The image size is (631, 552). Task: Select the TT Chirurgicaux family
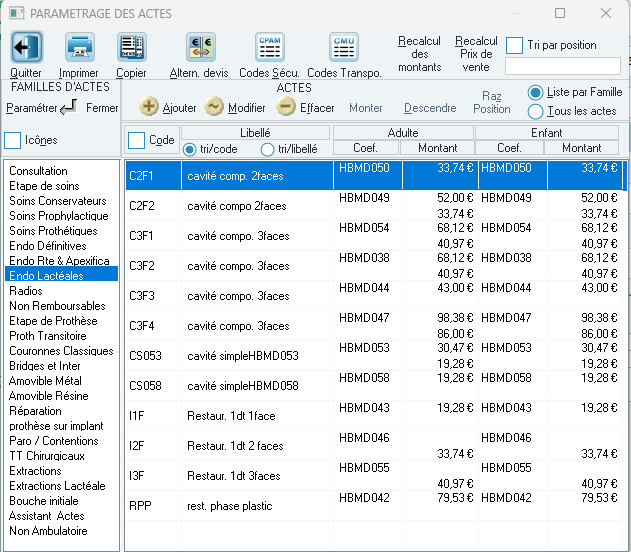(x=62, y=456)
